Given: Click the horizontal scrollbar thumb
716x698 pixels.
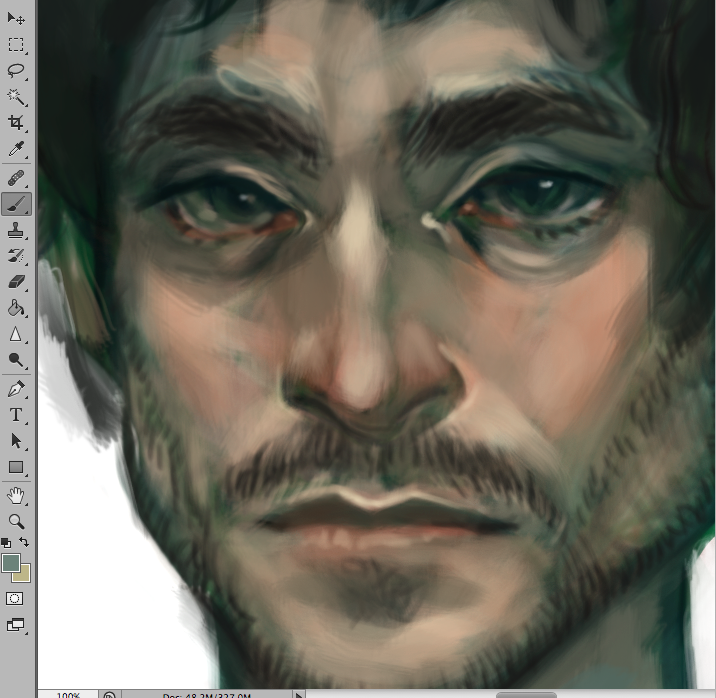Looking at the screenshot, I should pyautogui.click(x=526, y=695).
